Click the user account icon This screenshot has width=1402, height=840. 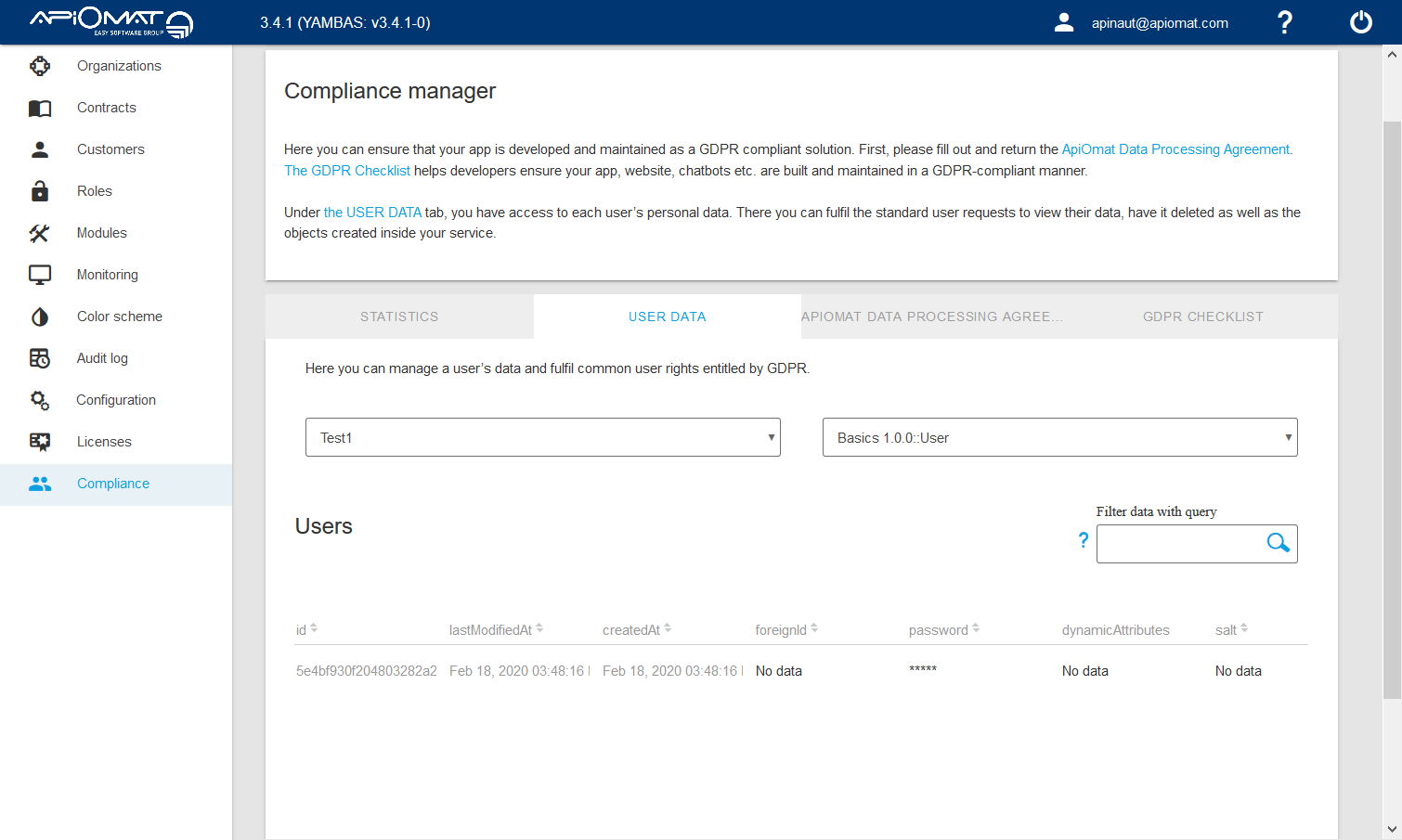pos(1064,22)
